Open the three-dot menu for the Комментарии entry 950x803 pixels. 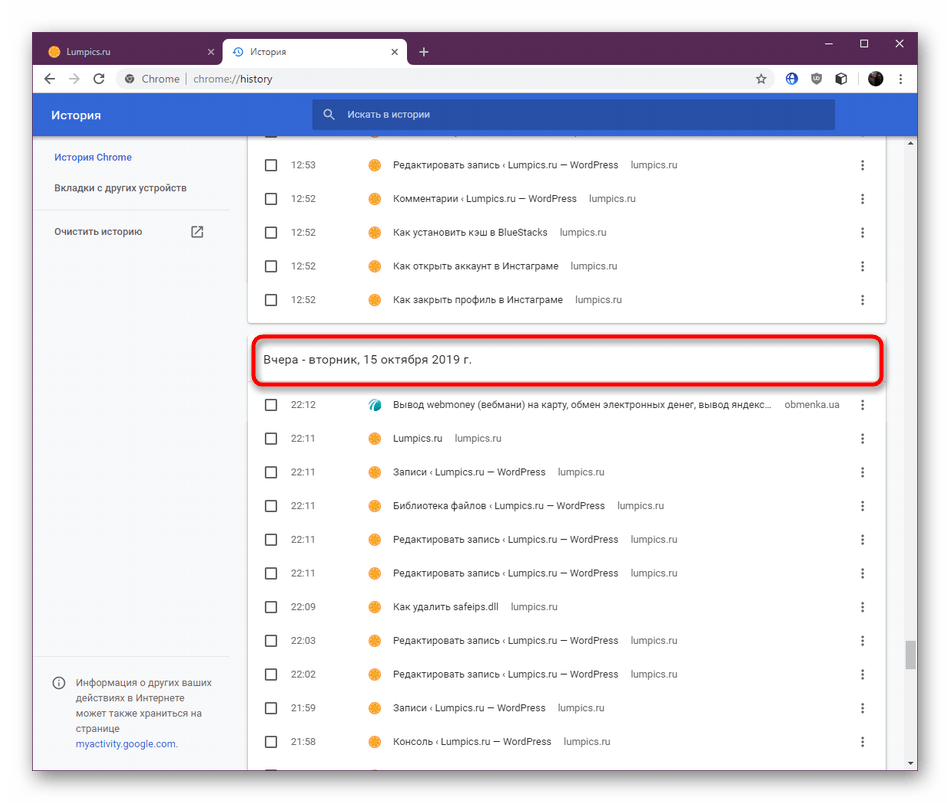click(x=863, y=199)
